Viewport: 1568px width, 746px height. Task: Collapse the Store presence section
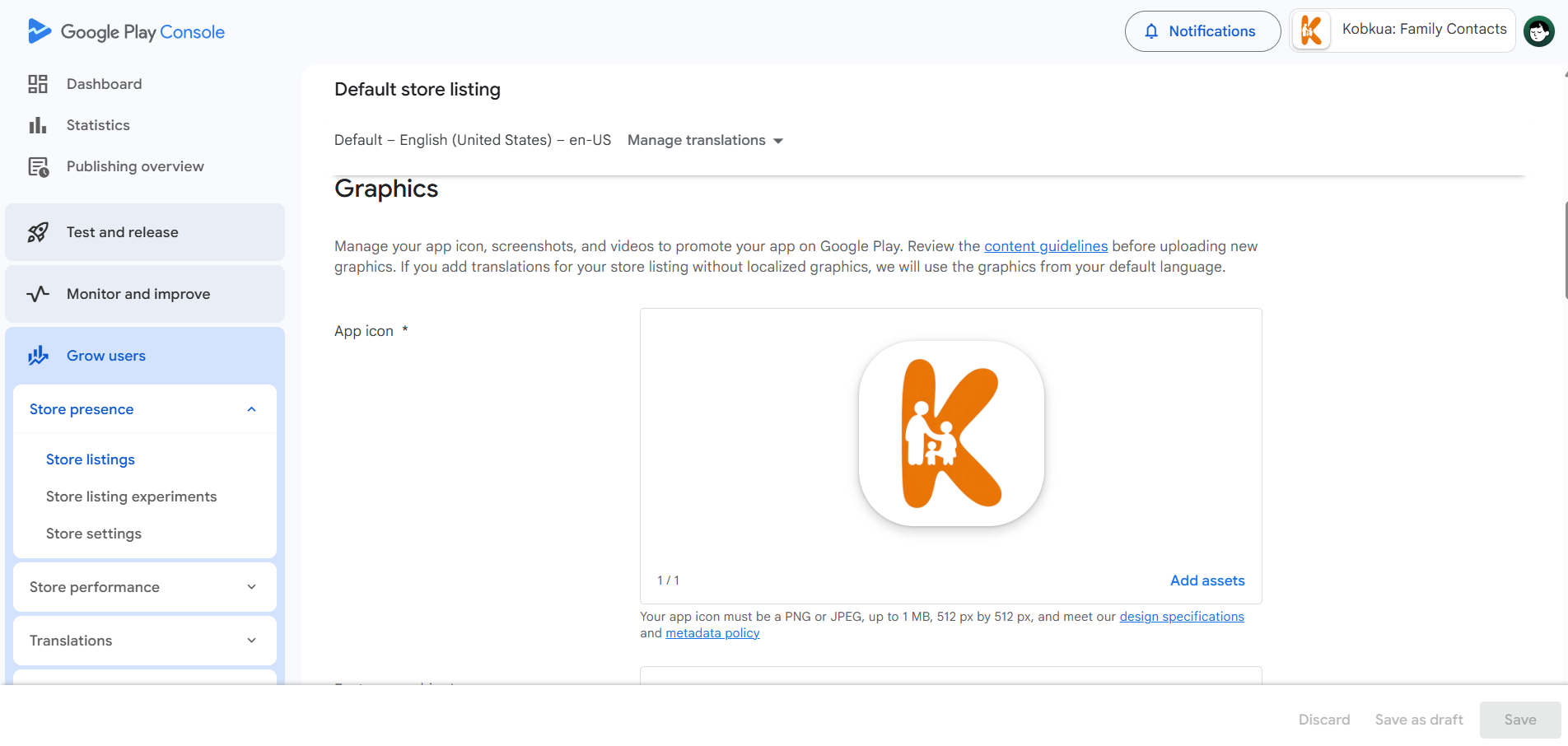click(x=251, y=408)
